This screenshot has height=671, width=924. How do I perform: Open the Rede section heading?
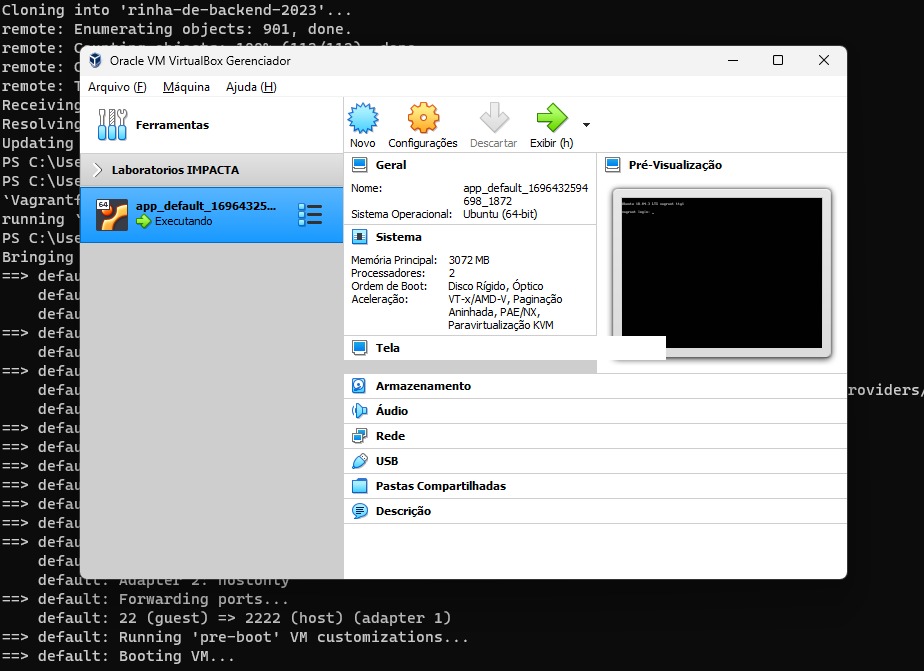tap(390, 436)
